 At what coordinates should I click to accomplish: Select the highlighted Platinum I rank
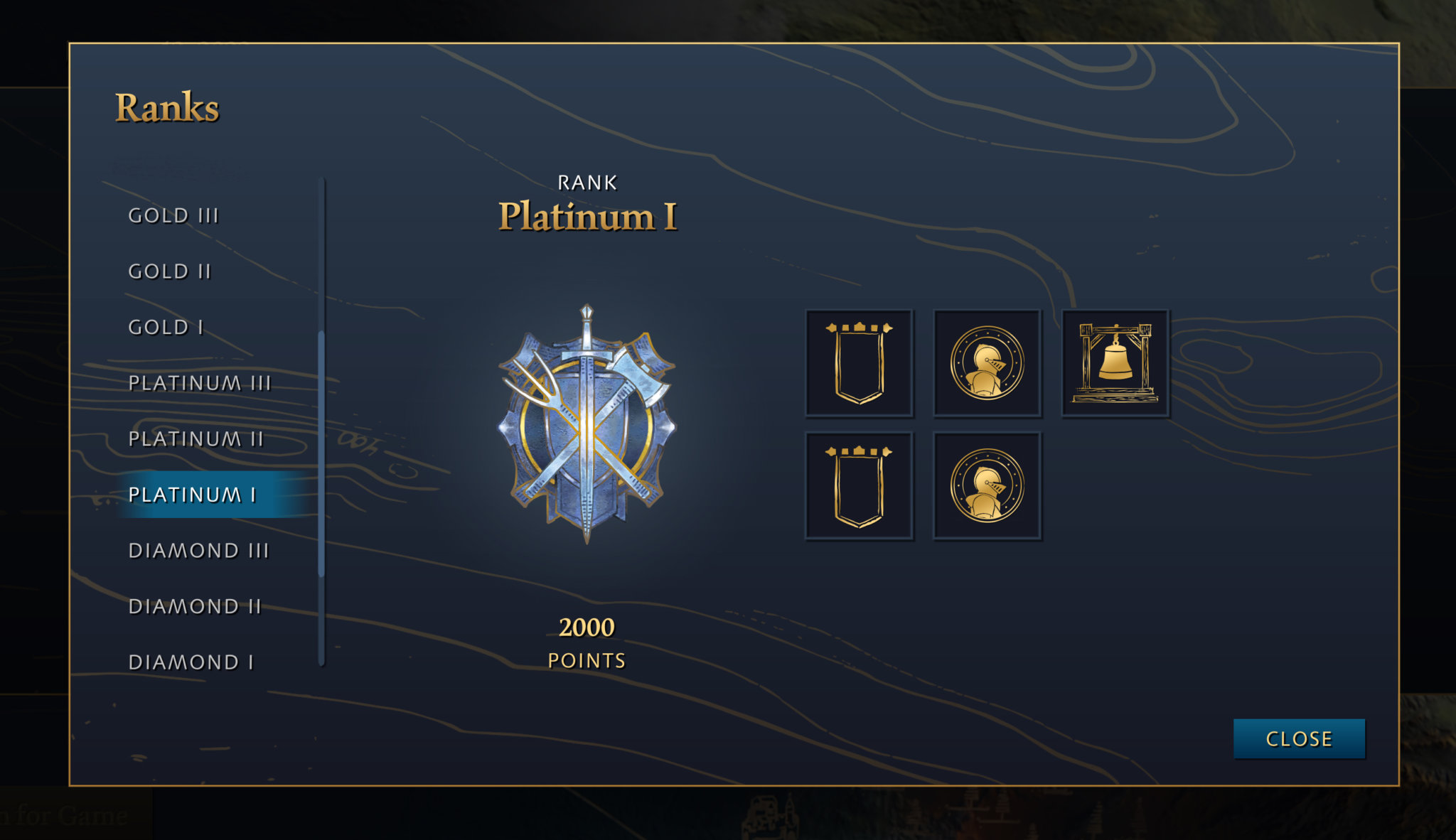[x=193, y=495]
